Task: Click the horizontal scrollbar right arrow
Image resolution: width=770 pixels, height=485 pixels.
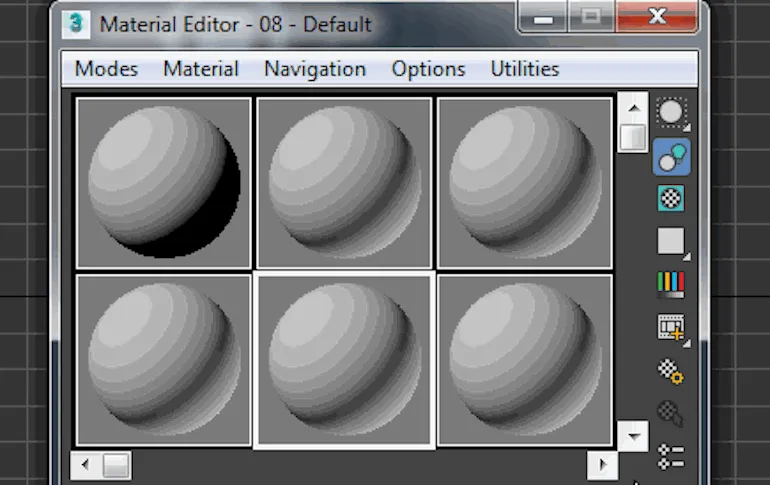Action: click(602, 465)
